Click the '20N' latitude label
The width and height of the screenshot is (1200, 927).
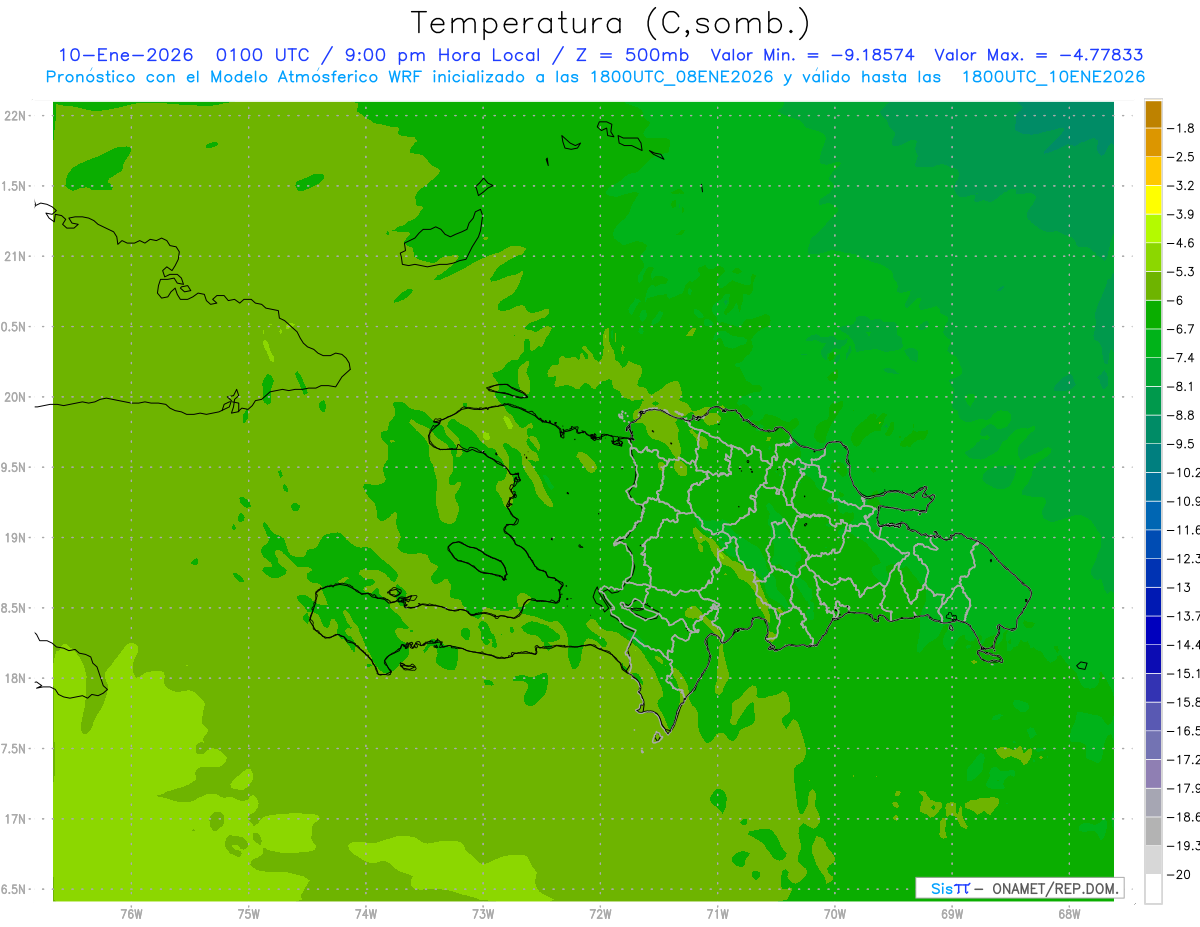pyautogui.click(x=16, y=397)
